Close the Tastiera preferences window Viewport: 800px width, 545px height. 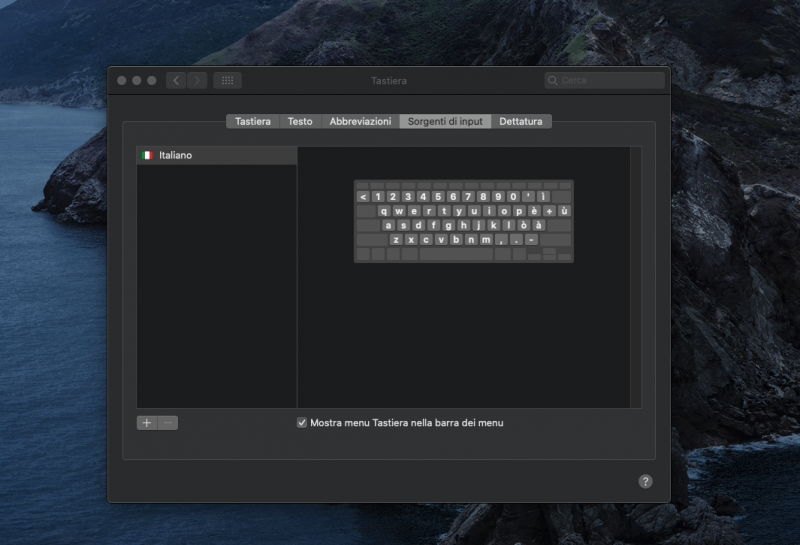[122, 80]
